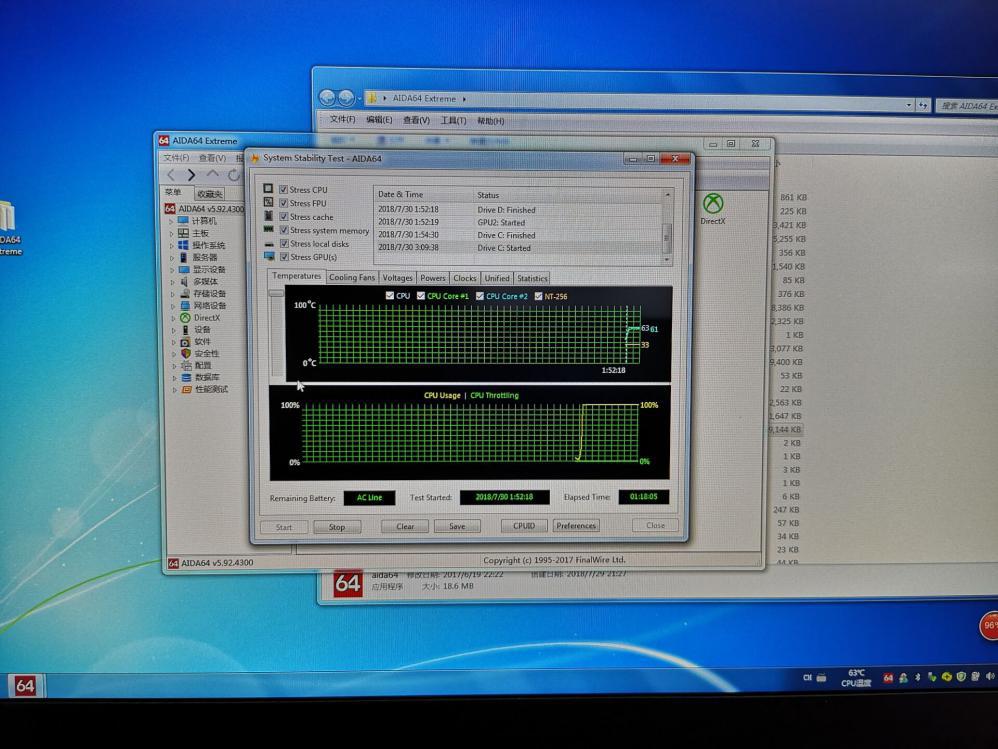Click the aida64 application icon in Explorer details pane
The image size is (998, 749).
click(x=348, y=584)
